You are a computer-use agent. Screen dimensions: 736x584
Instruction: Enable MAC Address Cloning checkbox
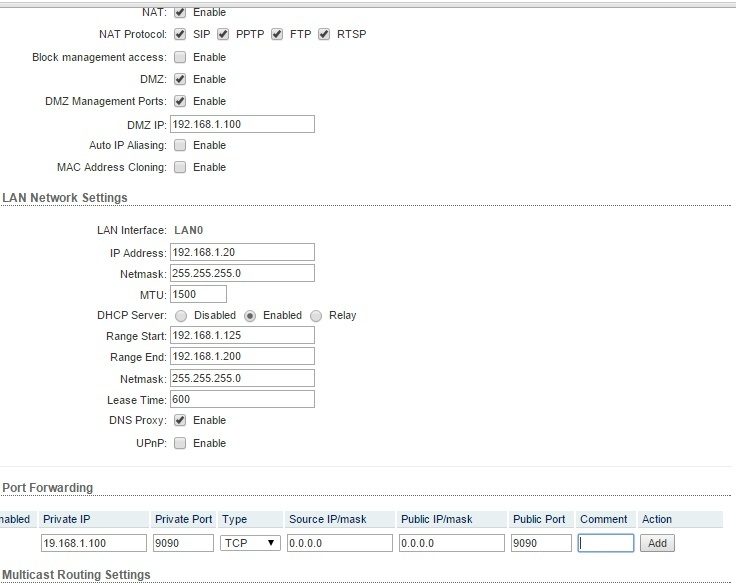click(x=180, y=167)
